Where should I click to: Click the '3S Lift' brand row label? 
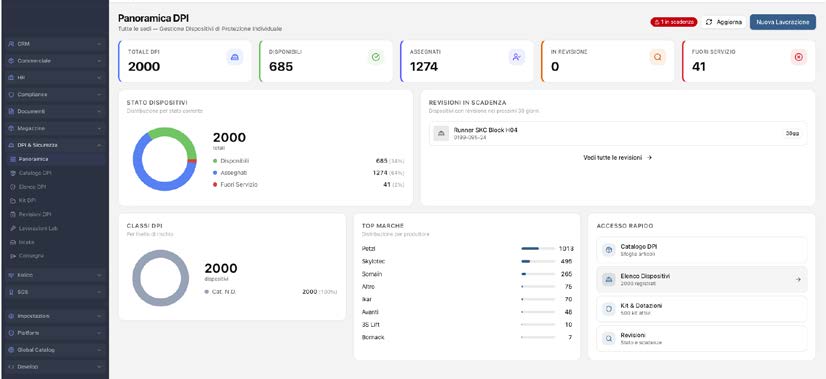[370, 325]
